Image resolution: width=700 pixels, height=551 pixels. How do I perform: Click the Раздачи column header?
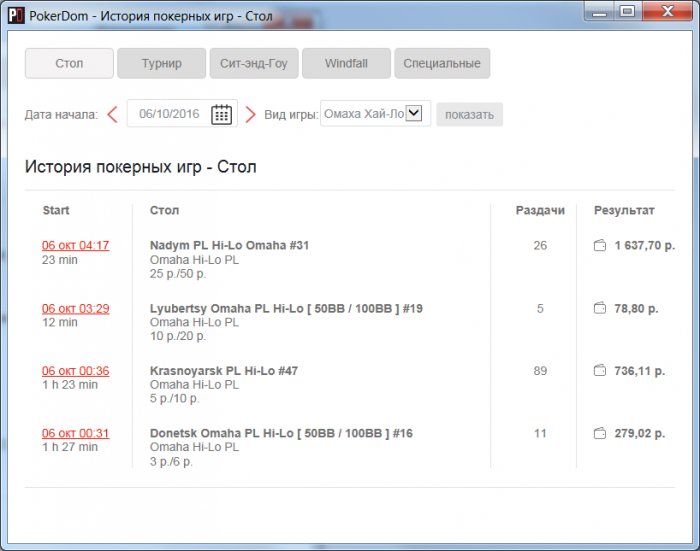(540, 210)
